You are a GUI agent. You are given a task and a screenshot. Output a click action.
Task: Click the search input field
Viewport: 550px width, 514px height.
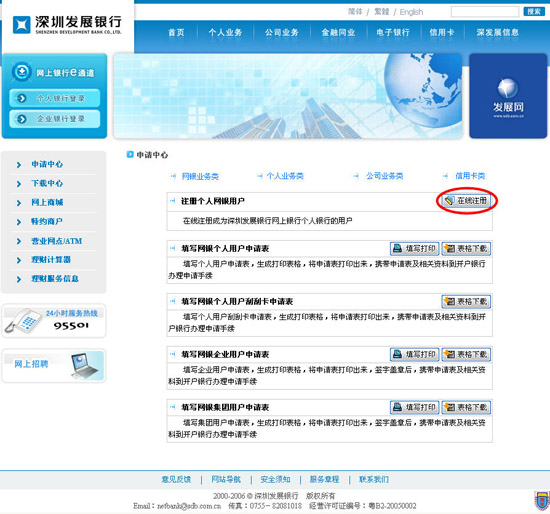[x=485, y=12]
